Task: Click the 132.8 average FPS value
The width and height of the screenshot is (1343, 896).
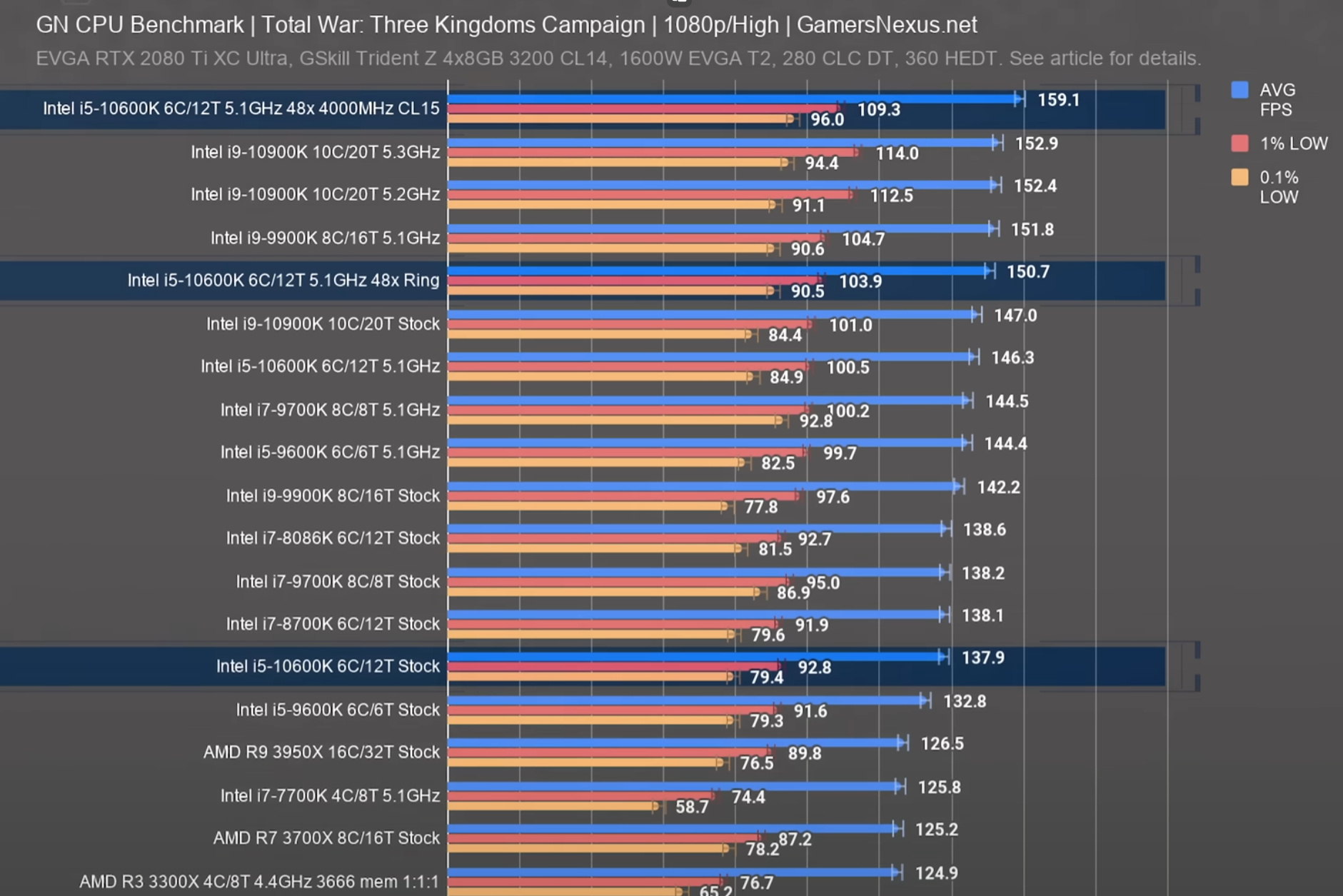Action: tap(965, 702)
